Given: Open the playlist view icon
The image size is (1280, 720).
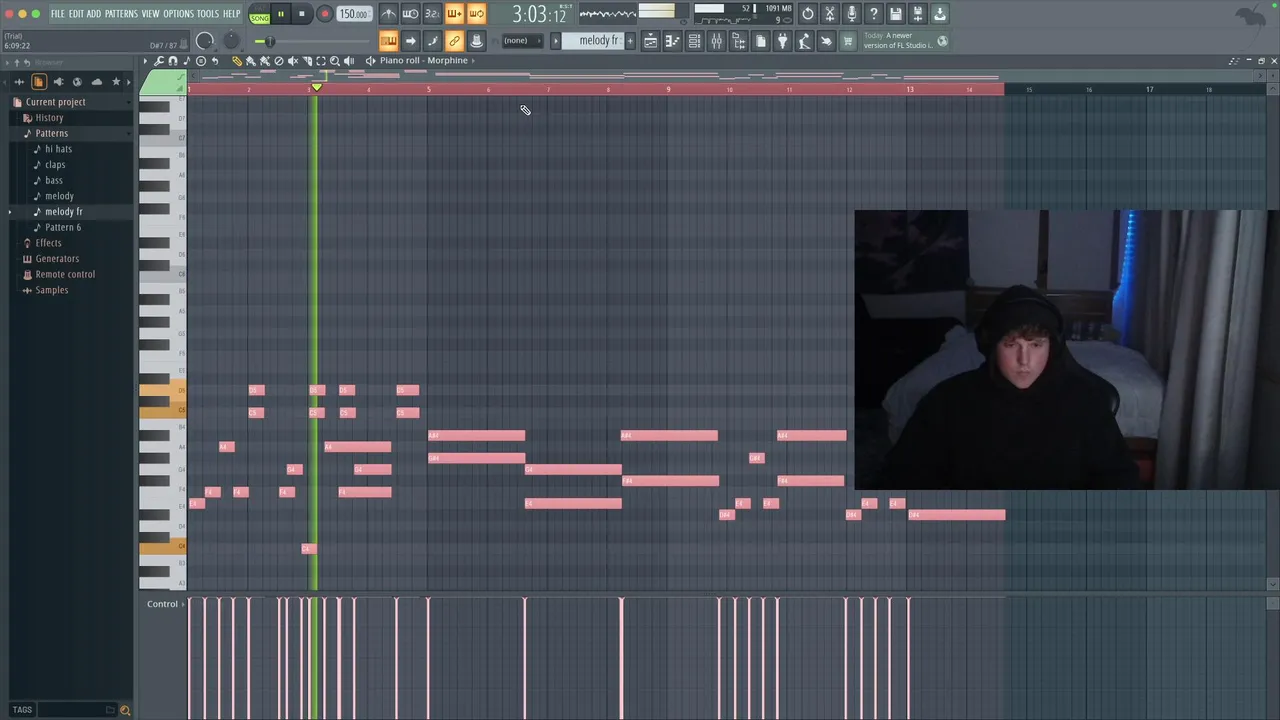Looking at the screenshot, I should click(650, 41).
